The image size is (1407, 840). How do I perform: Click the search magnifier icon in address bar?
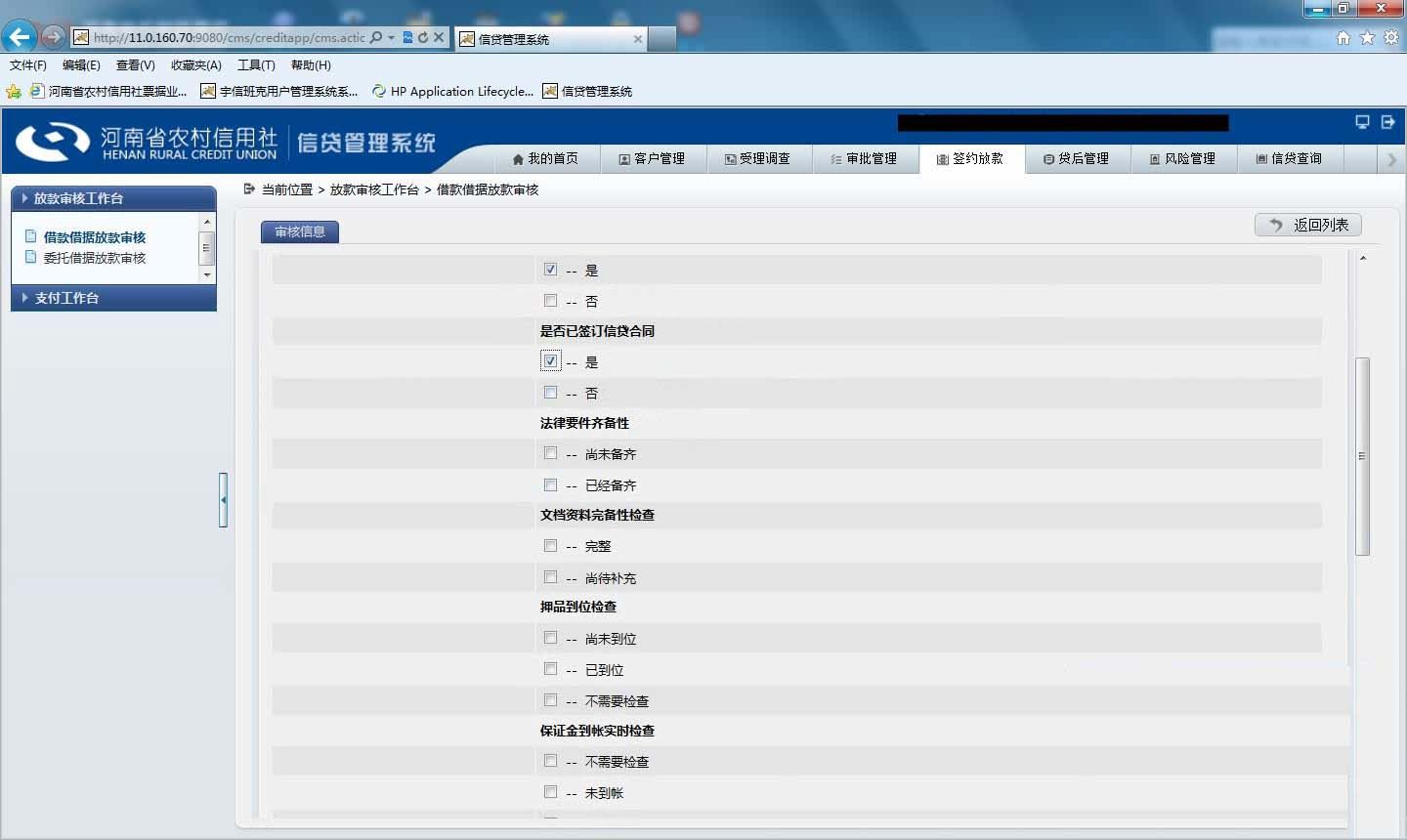click(x=376, y=37)
